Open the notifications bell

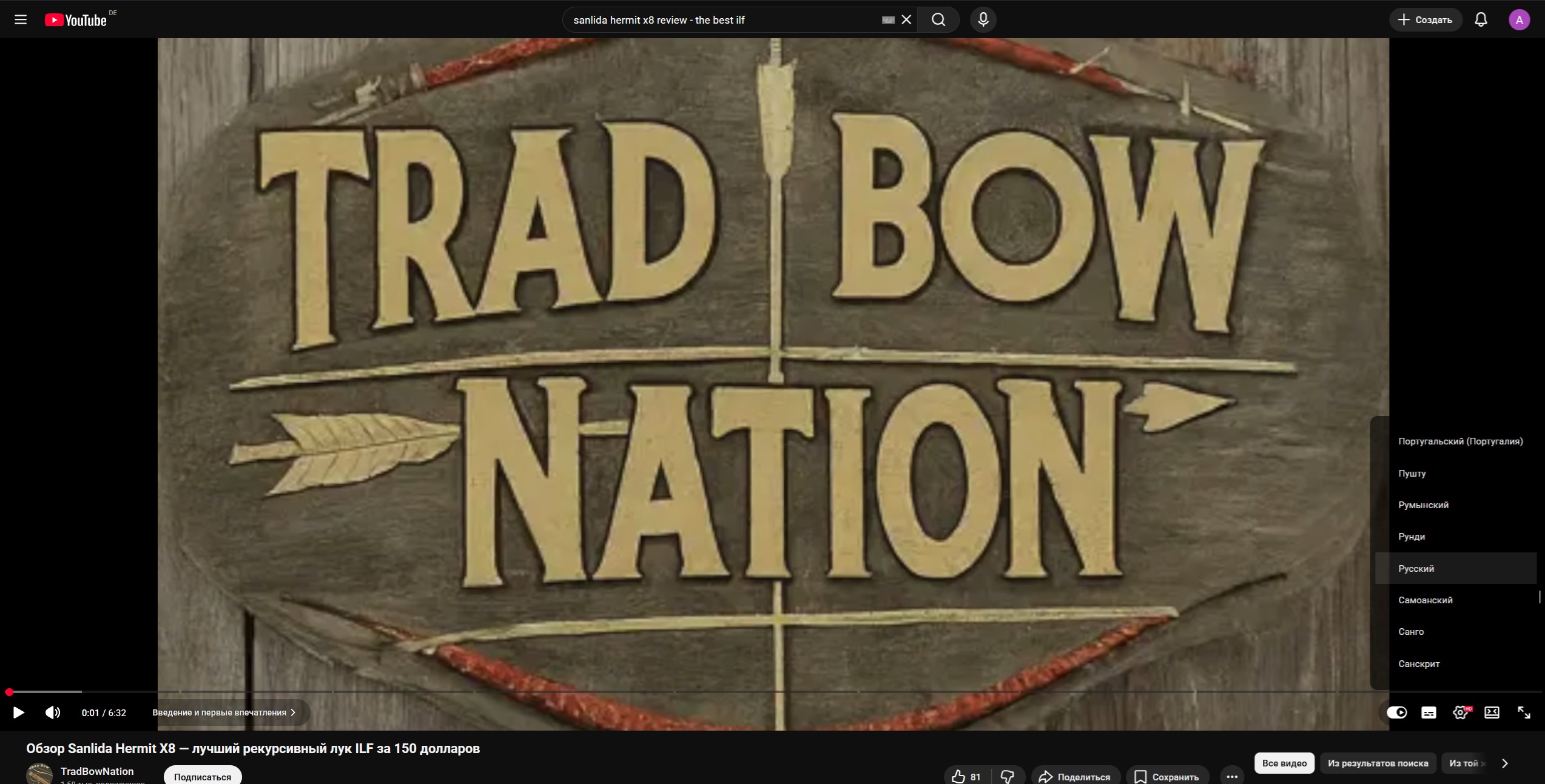(x=1481, y=20)
